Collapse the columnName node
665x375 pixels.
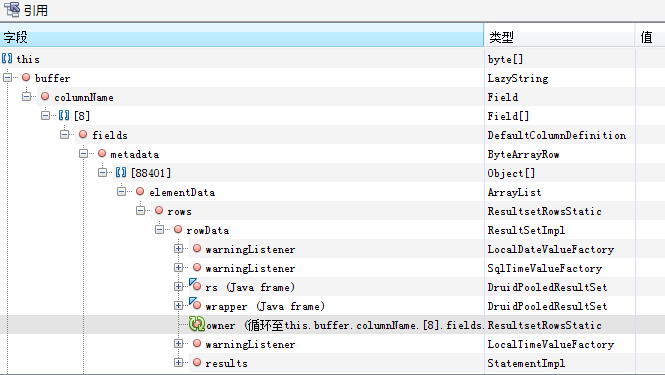click(26, 97)
